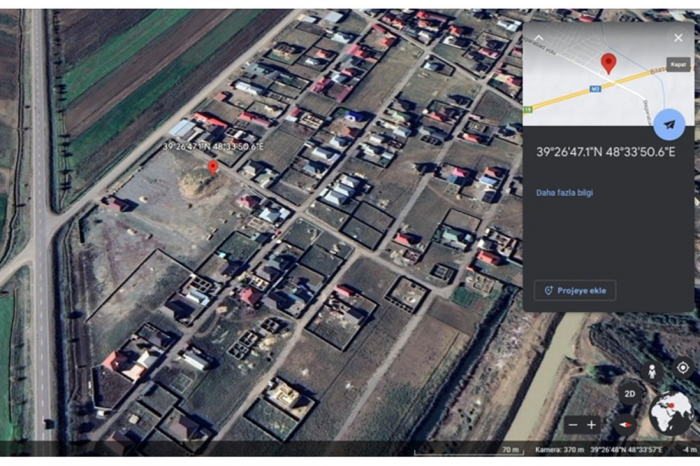Zoom in with the plus icon

click(592, 425)
